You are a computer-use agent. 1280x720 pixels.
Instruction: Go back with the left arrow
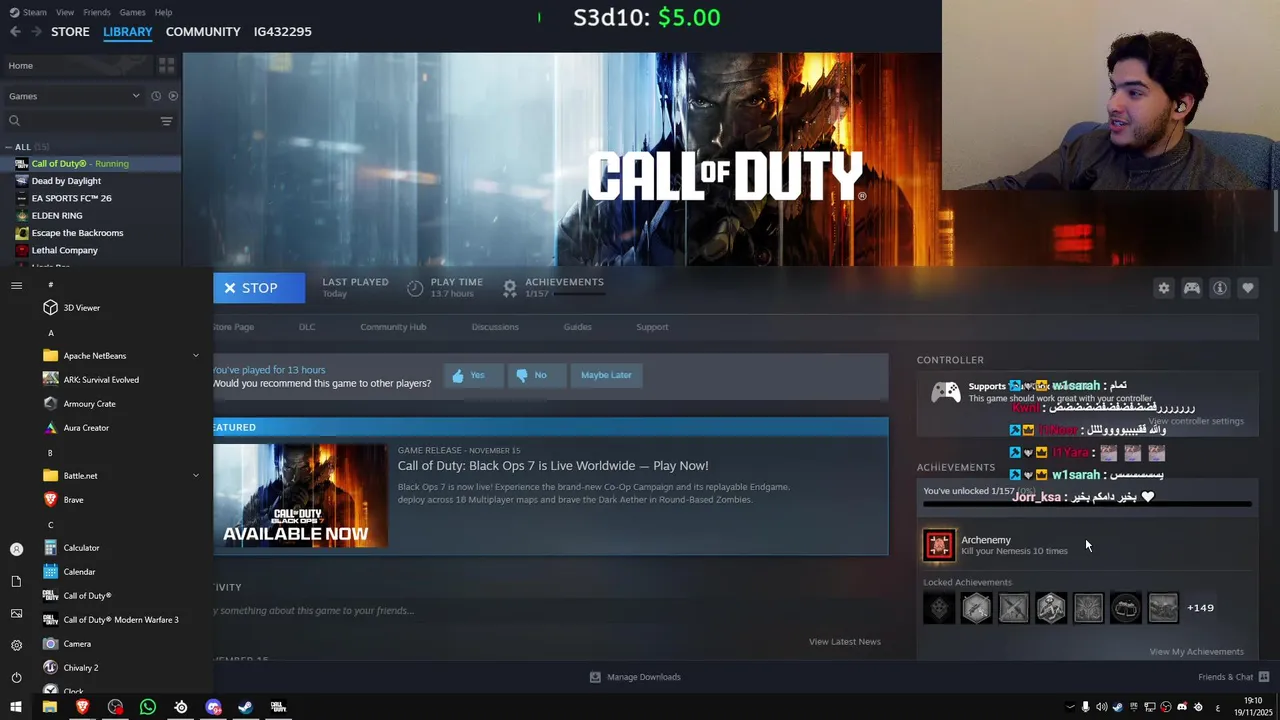pos(15,32)
